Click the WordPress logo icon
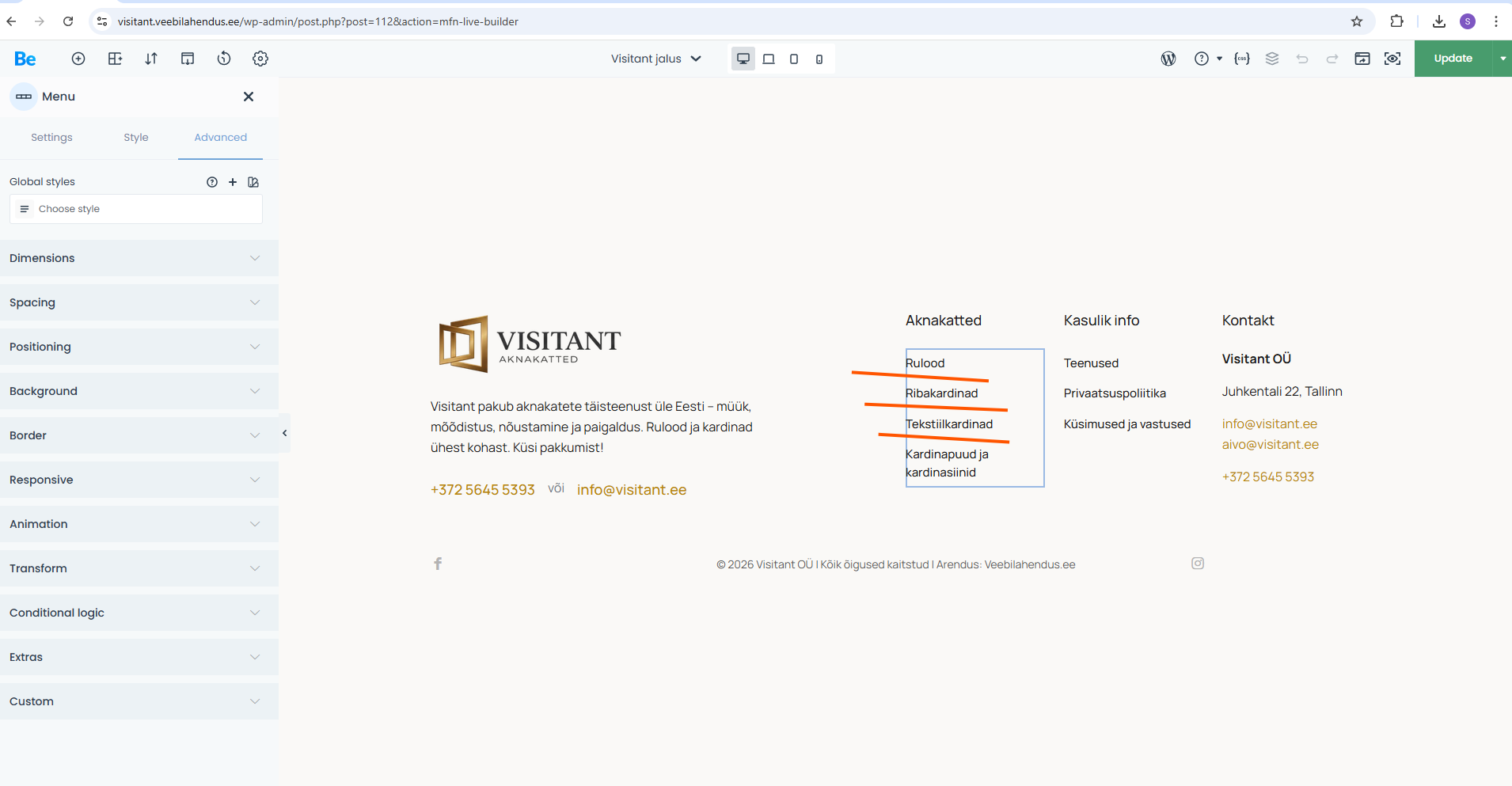Viewport: 1512px width, 786px height. pos(1168,59)
